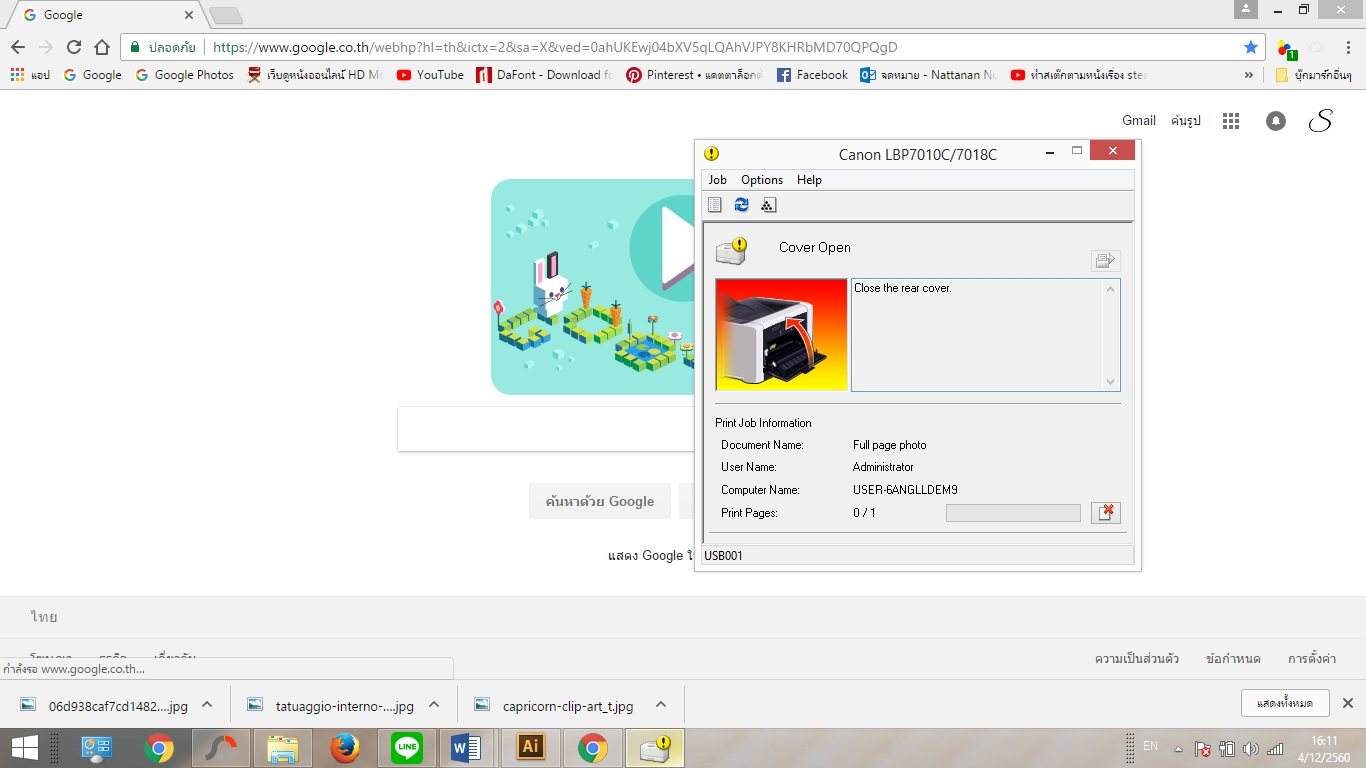
Task: Click USB001 in the status bar
Action: point(724,556)
